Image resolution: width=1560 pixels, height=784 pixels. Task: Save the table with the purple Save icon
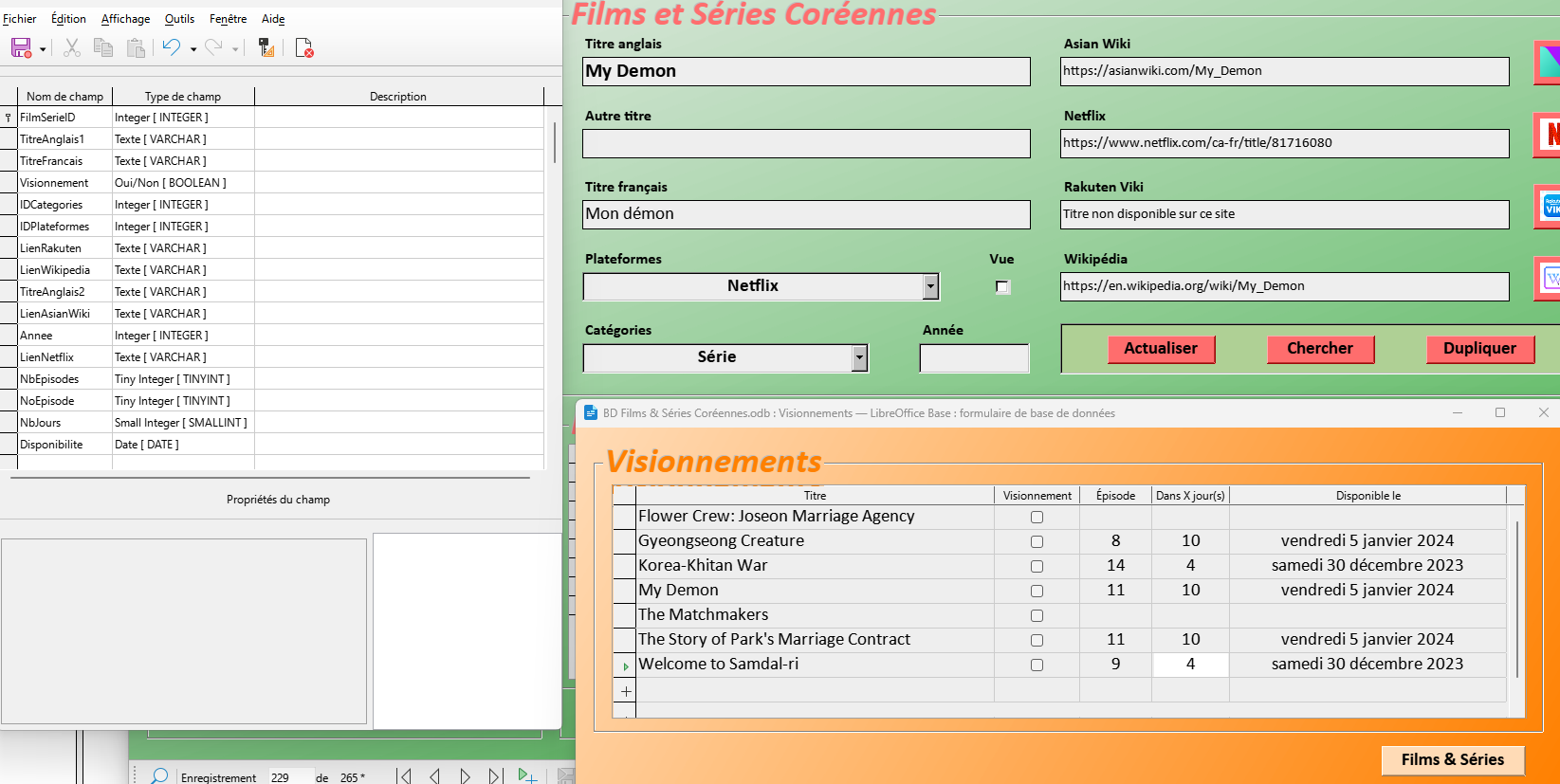[21, 47]
